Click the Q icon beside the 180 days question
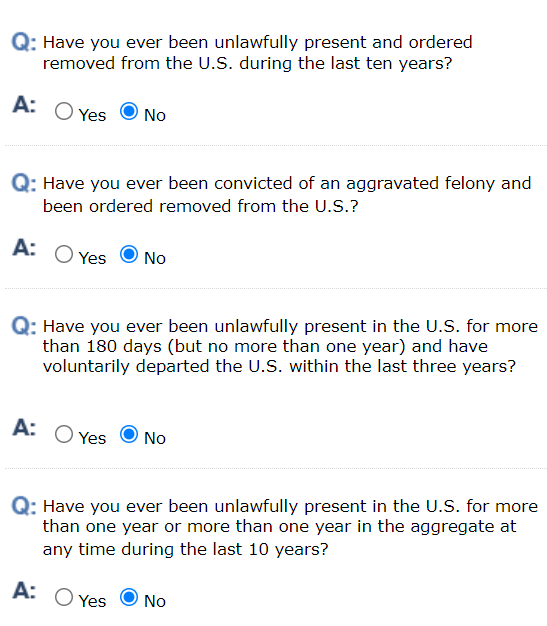Viewport: 547px width, 626px height. click(x=24, y=326)
